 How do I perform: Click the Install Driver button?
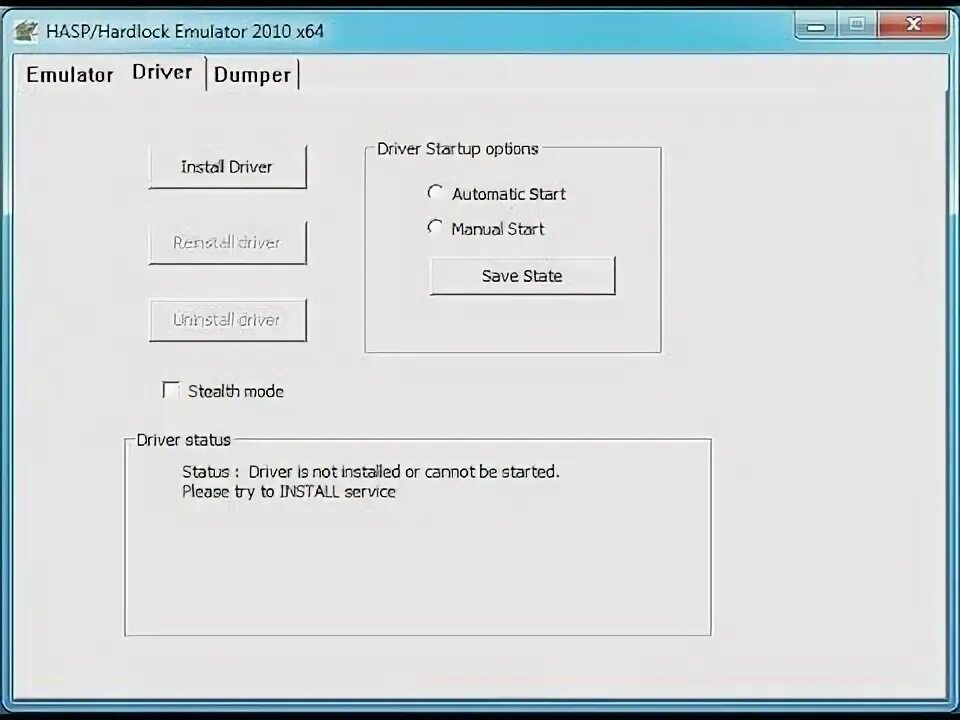(227, 167)
